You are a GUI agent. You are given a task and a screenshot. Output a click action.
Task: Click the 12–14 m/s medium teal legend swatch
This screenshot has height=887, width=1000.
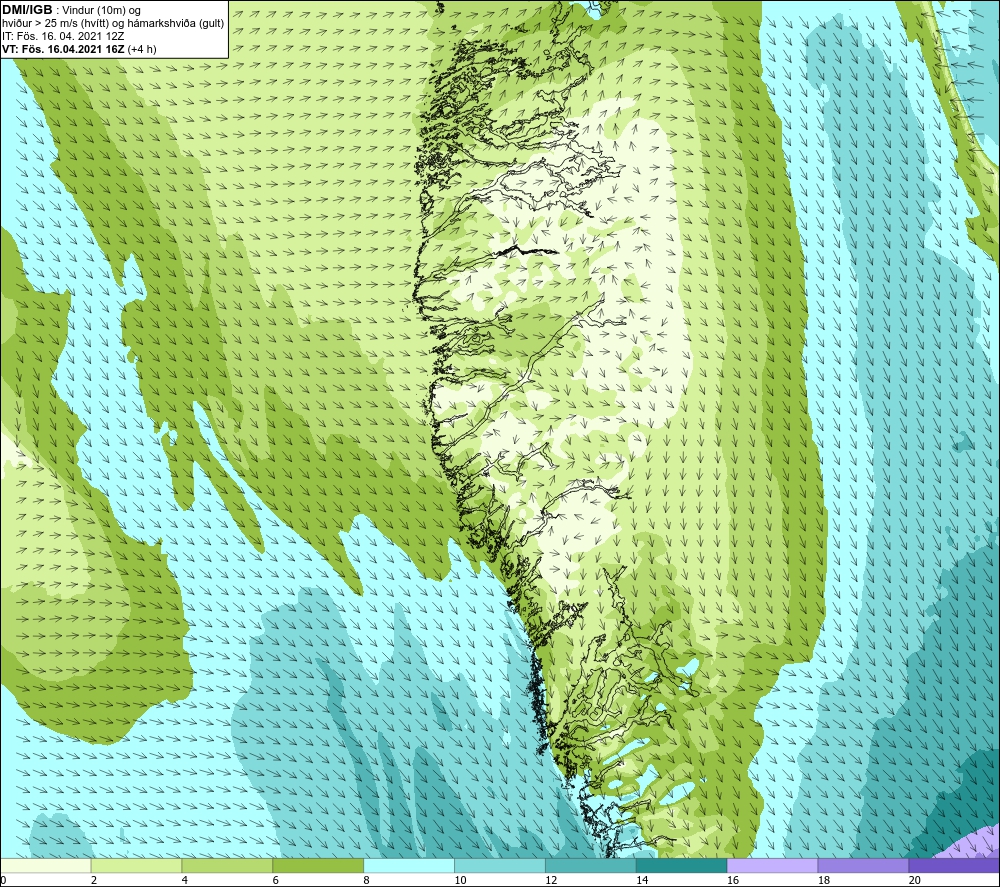click(x=591, y=865)
